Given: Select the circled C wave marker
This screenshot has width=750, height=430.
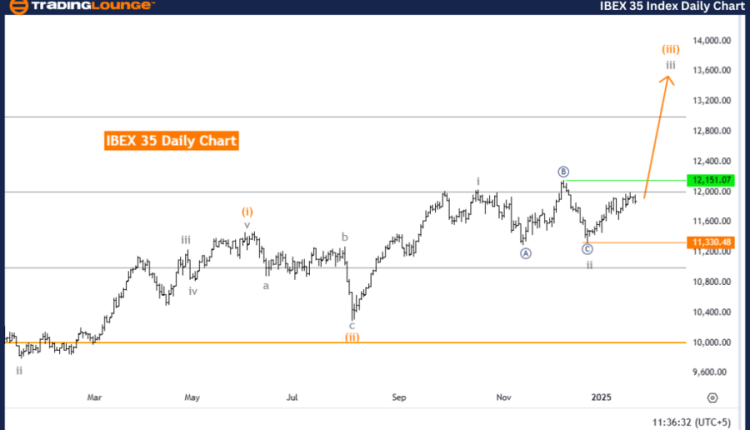Looking at the screenshot, I should 587,249.
